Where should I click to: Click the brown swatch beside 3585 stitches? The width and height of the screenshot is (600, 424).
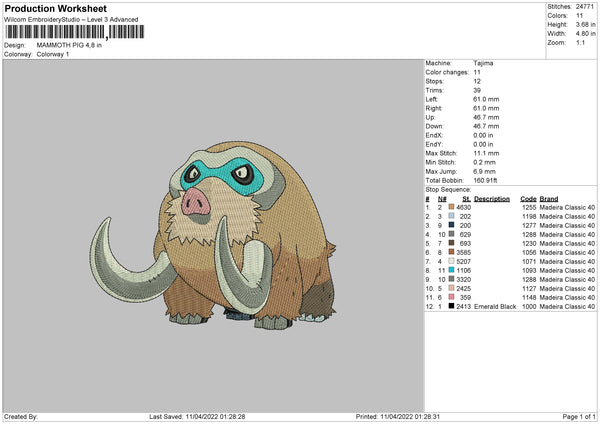(x=451, y=252)
